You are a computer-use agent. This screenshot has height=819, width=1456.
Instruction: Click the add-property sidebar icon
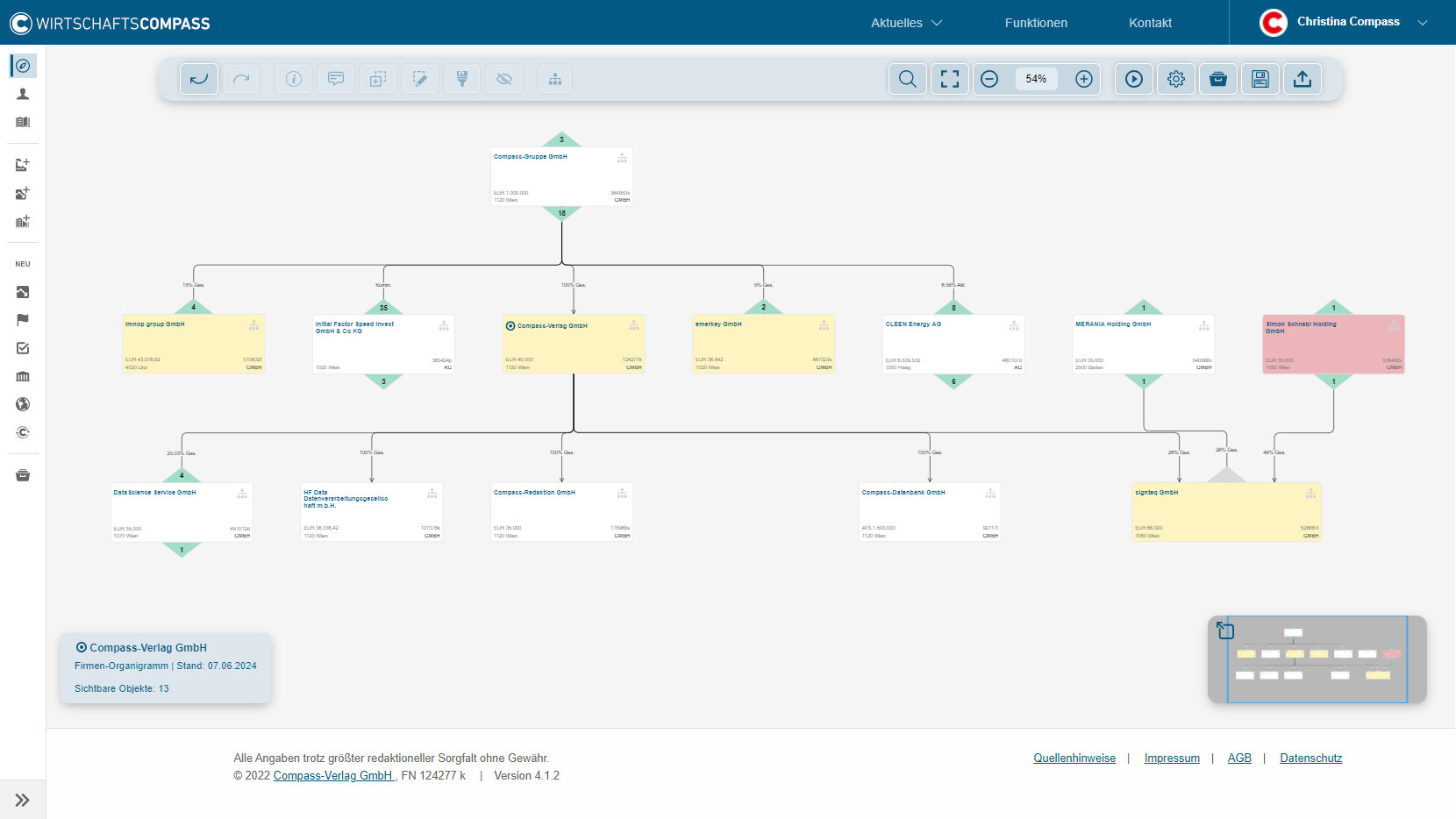click(x=23, y=193)
